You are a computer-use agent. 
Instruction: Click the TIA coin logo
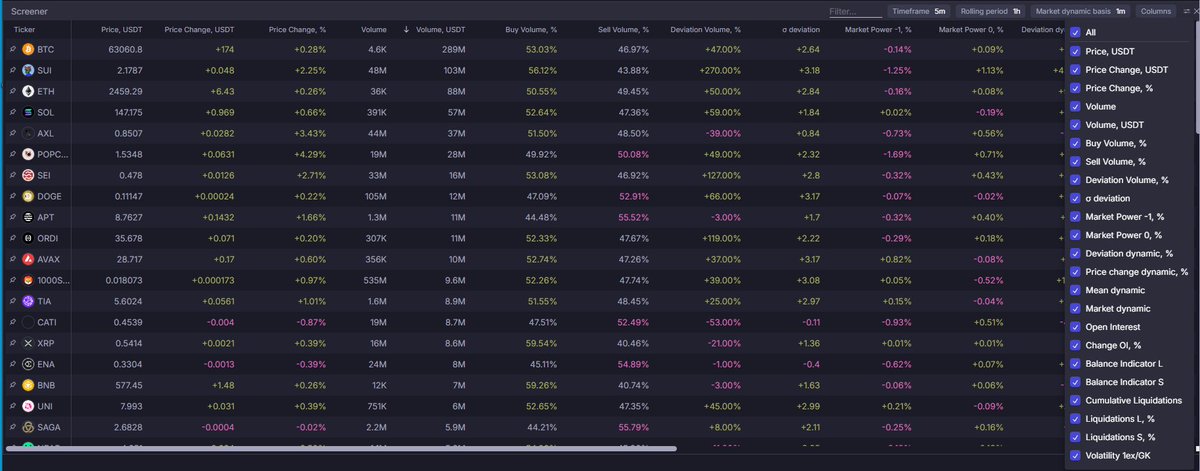tap(28, 301)
